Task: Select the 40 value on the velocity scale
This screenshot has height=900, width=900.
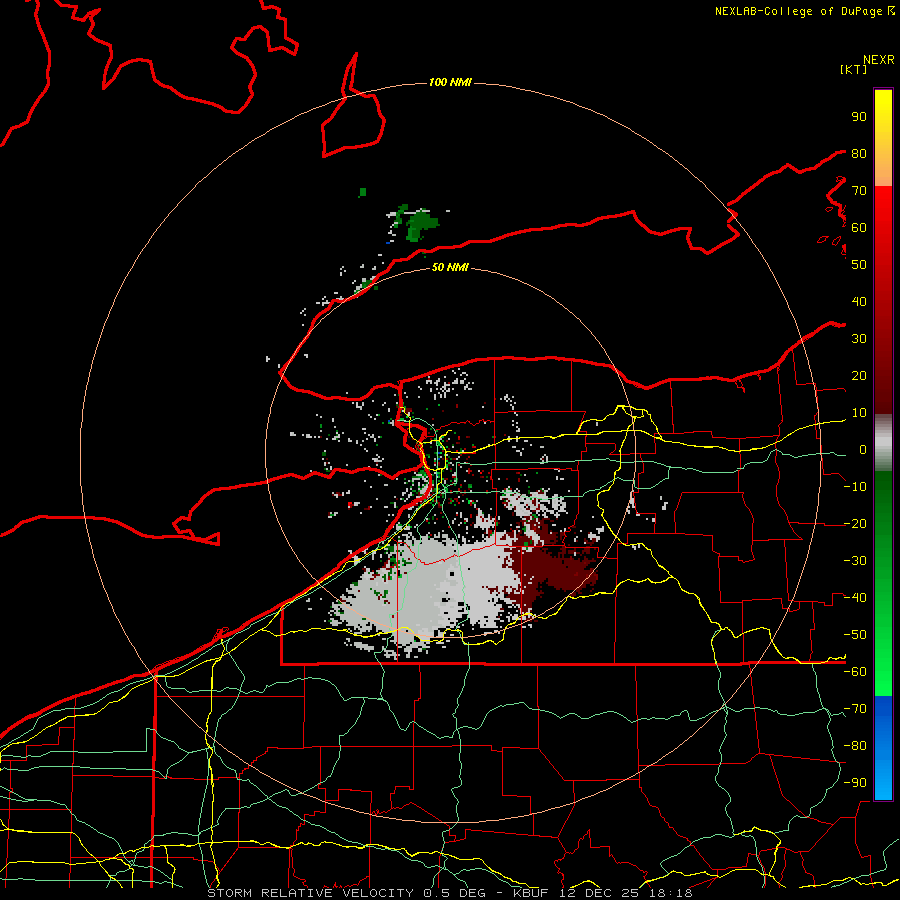Action: point(859,302)
